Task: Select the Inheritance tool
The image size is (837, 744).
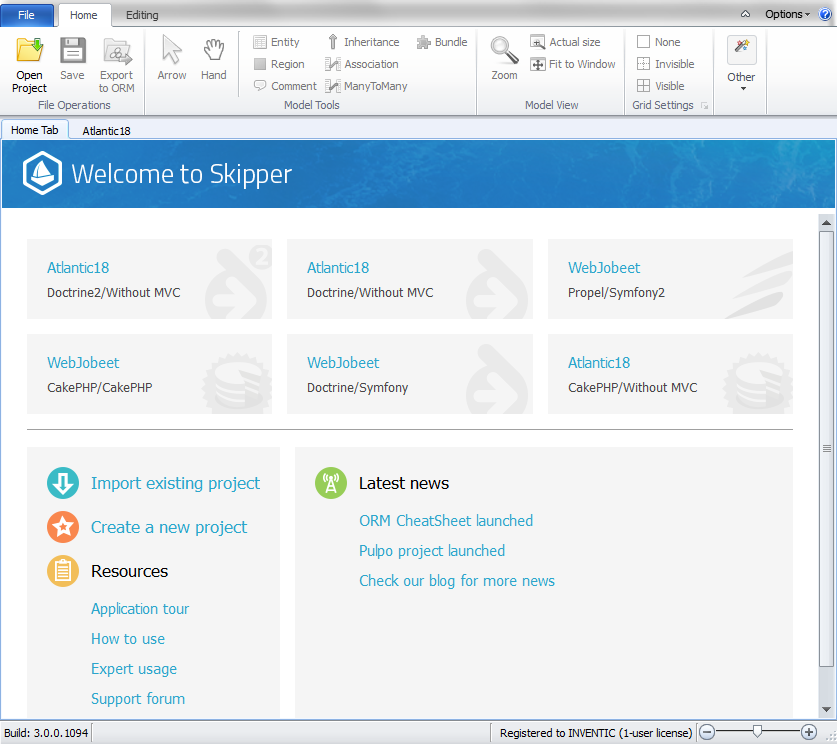Action: coord(362,42)
